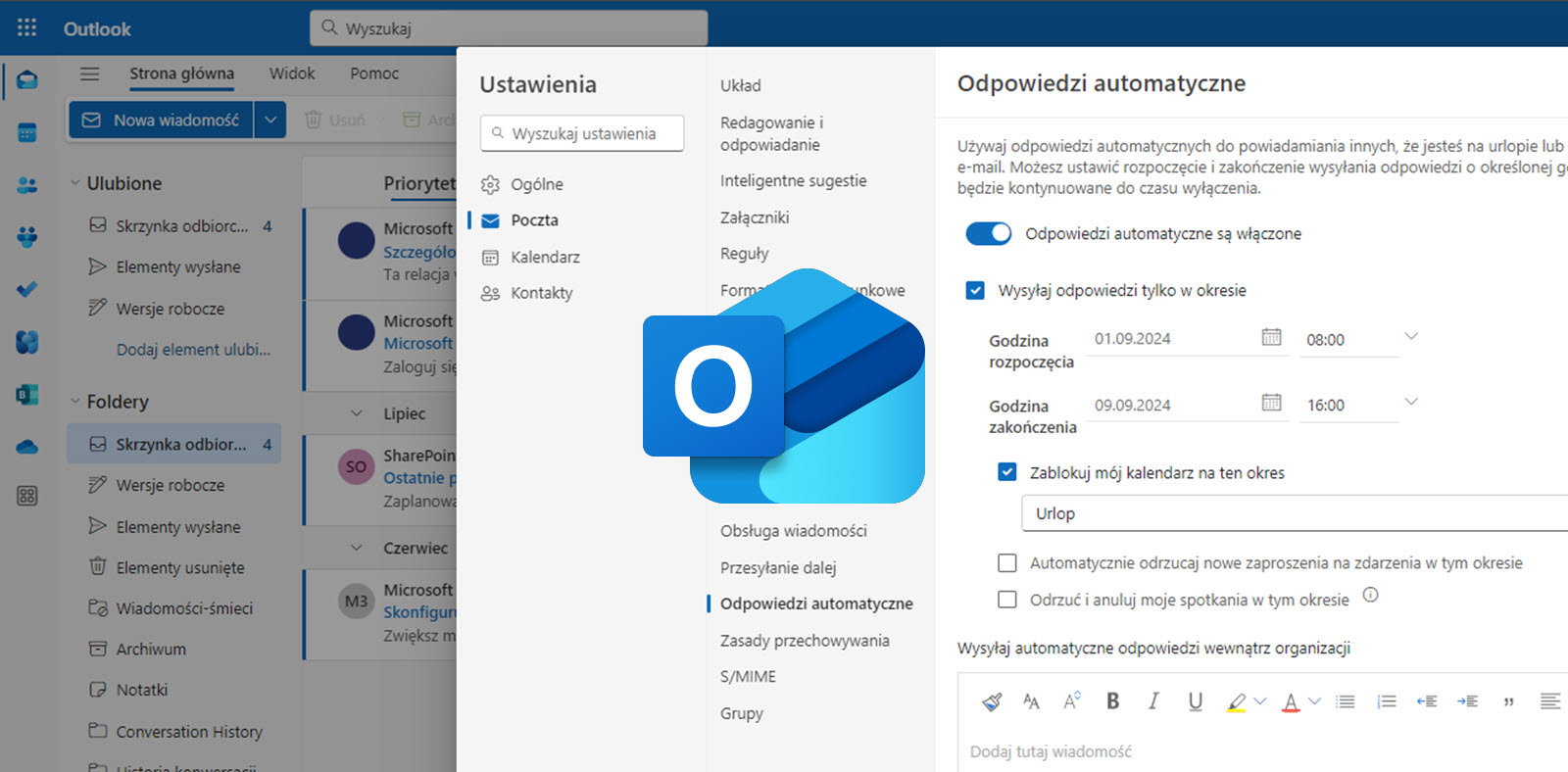Open Załączniki settings section
The image size is (1568, 772).
(755, 217)
